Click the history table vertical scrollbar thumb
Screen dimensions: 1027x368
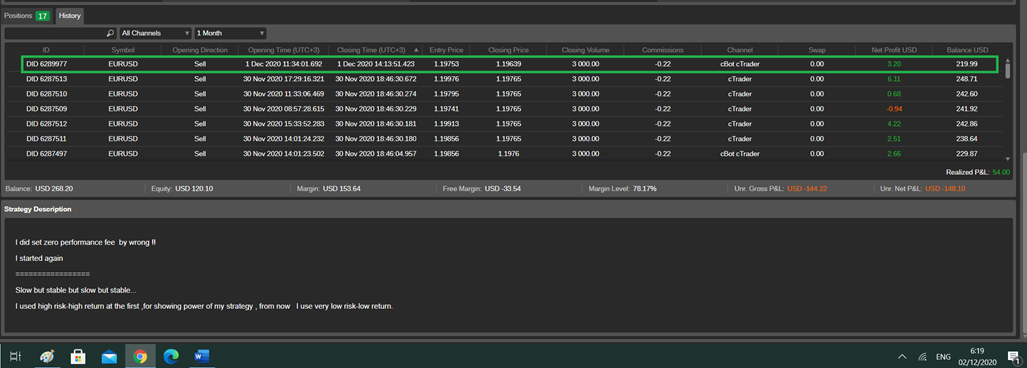(x=1007, y=70)
